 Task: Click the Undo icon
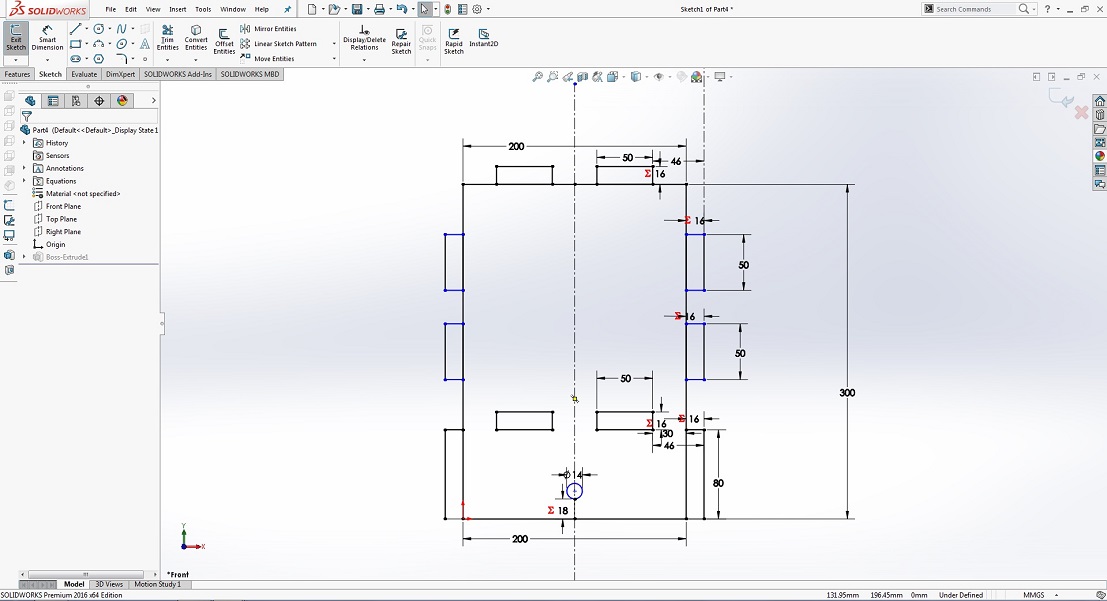pyautogui.click(x=402, y=9)
